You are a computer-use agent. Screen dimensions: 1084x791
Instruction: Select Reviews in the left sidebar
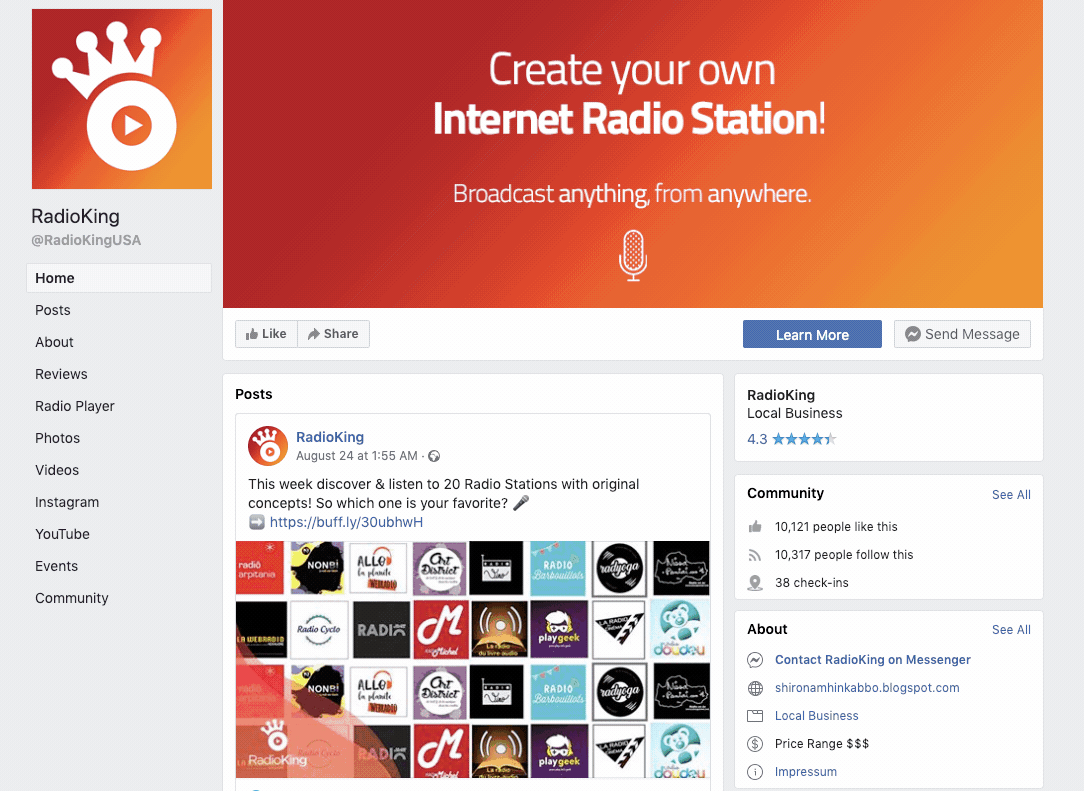pos(61,373)
